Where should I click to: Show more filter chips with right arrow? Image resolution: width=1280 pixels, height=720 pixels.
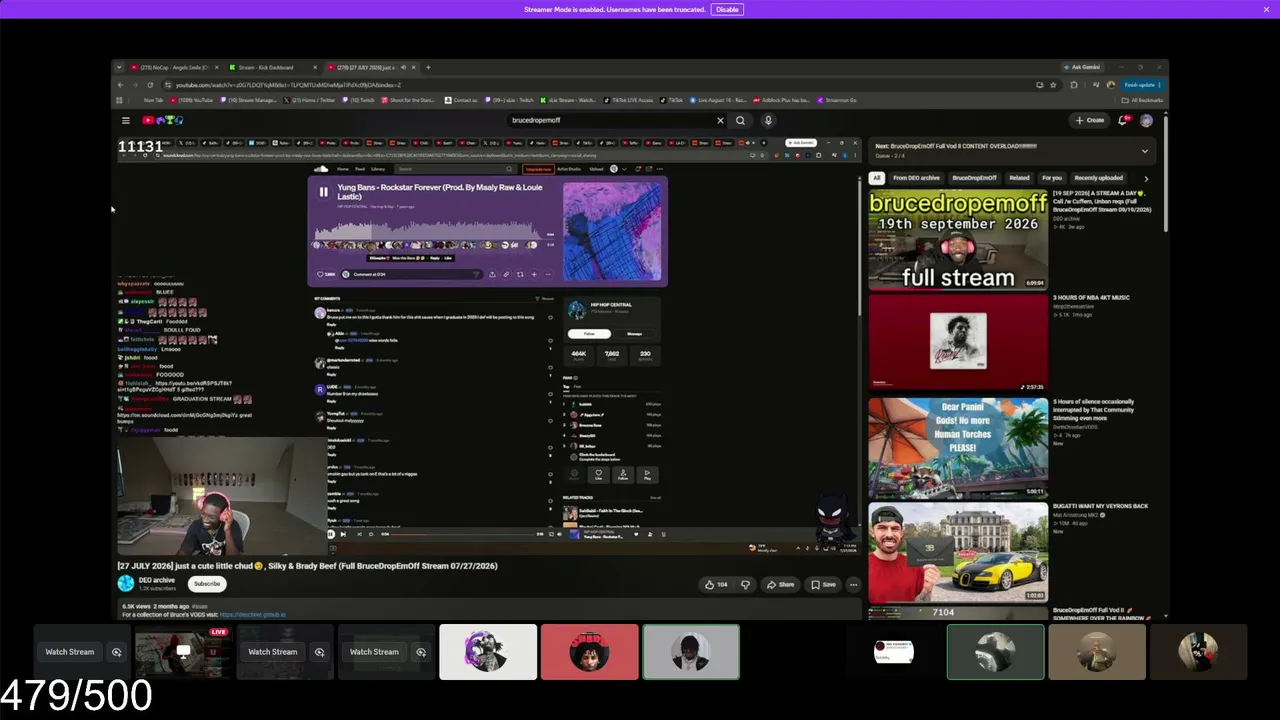click(1146, 178)
